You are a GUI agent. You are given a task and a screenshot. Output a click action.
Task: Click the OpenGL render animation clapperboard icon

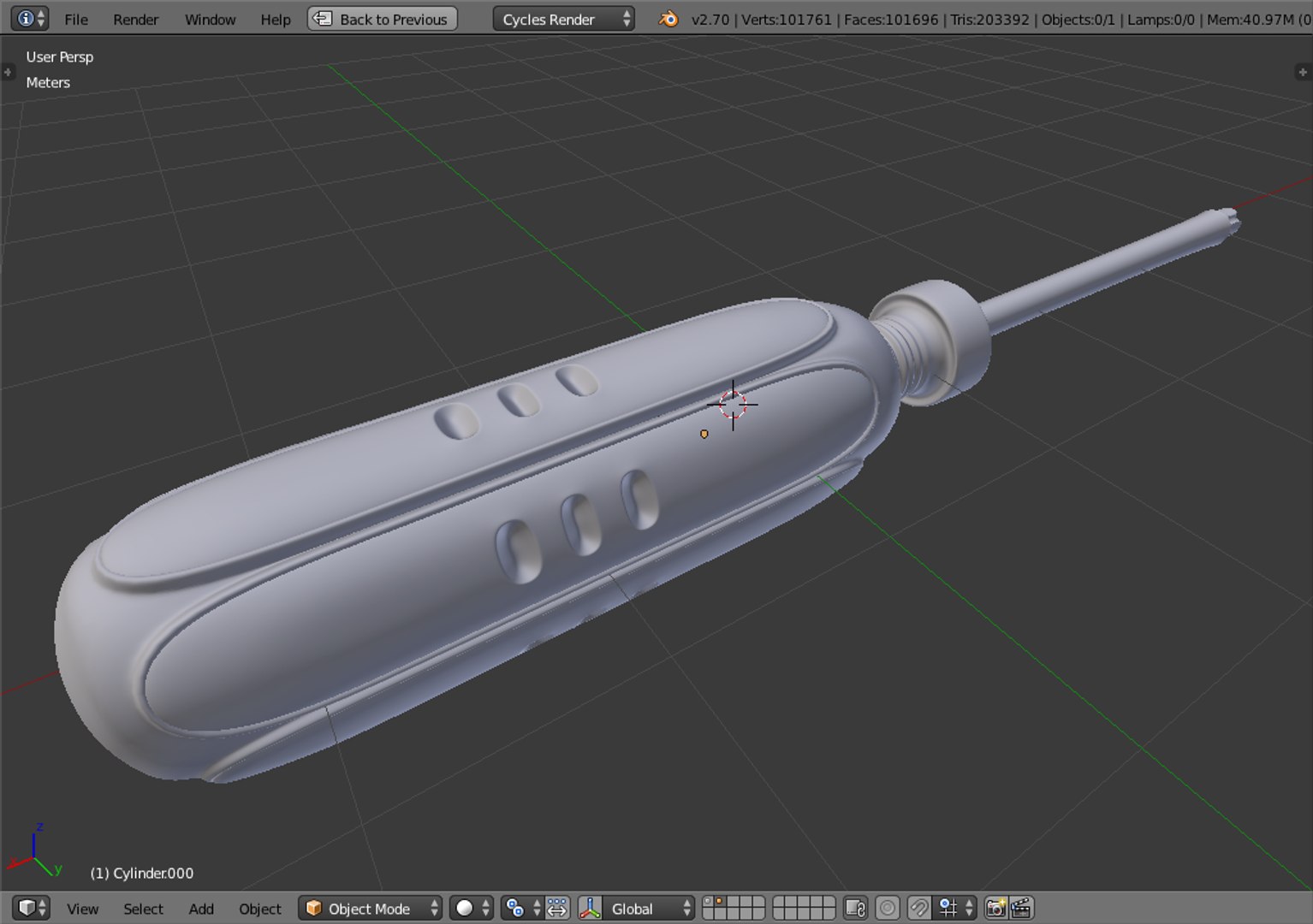[x=1021, y=908]
